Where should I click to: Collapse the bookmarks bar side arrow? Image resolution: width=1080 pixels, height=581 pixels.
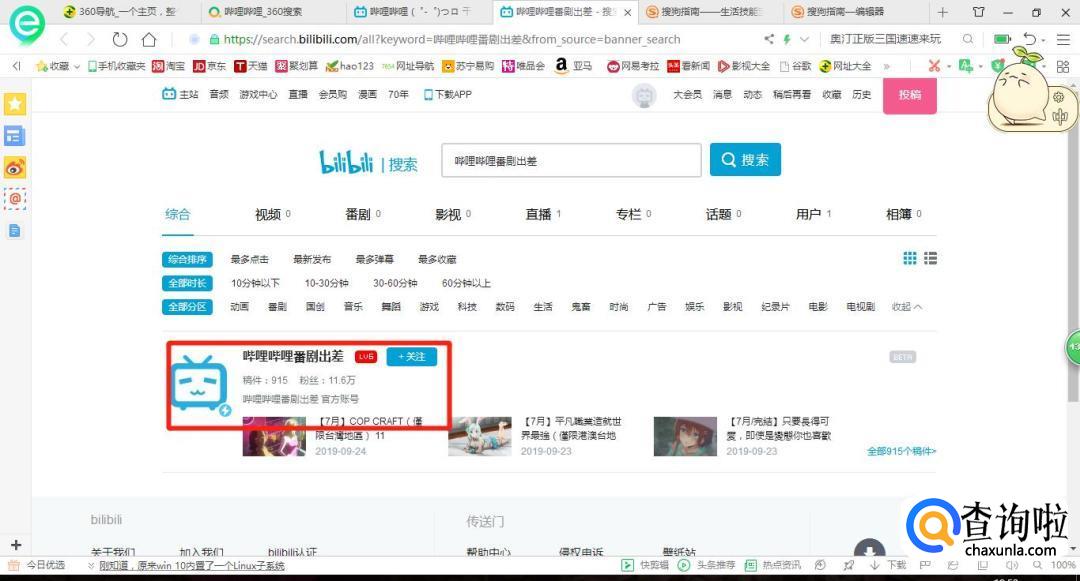pyautogui.click(x=17, y=66)
